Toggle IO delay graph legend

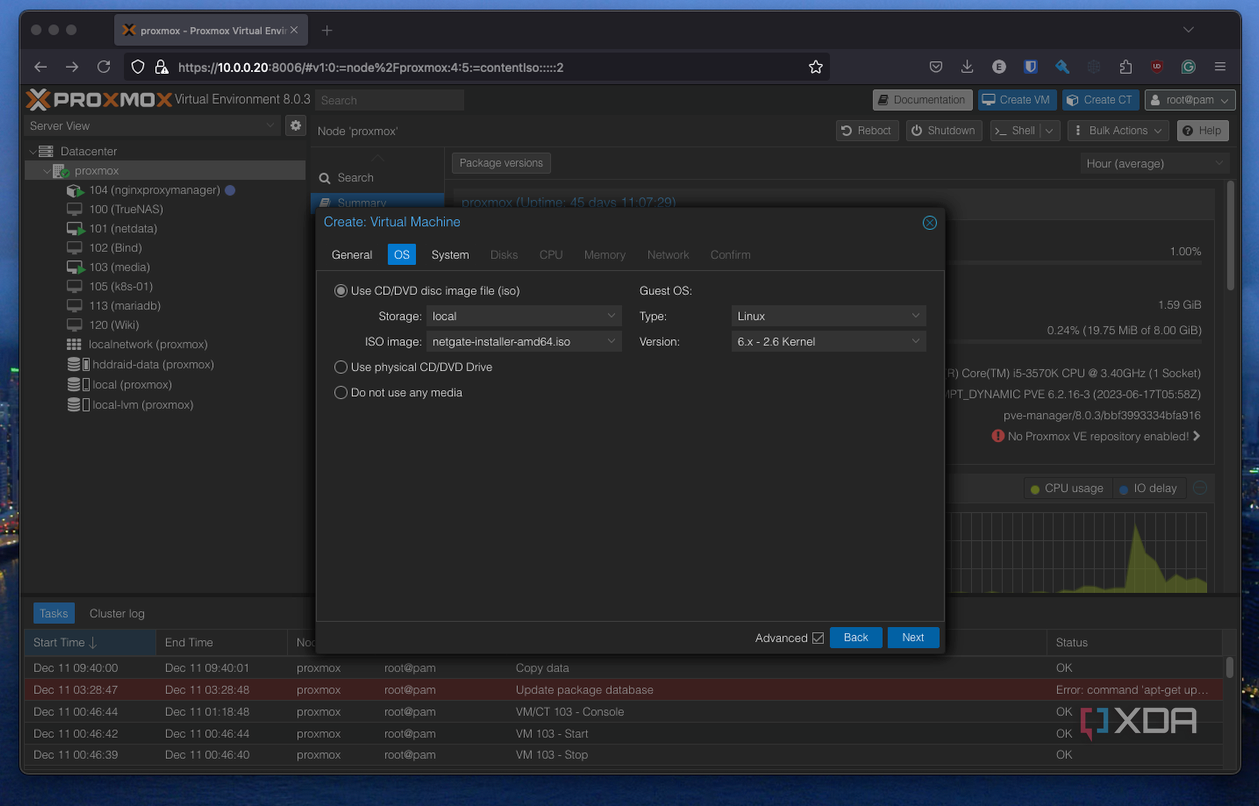(1148, 488)
